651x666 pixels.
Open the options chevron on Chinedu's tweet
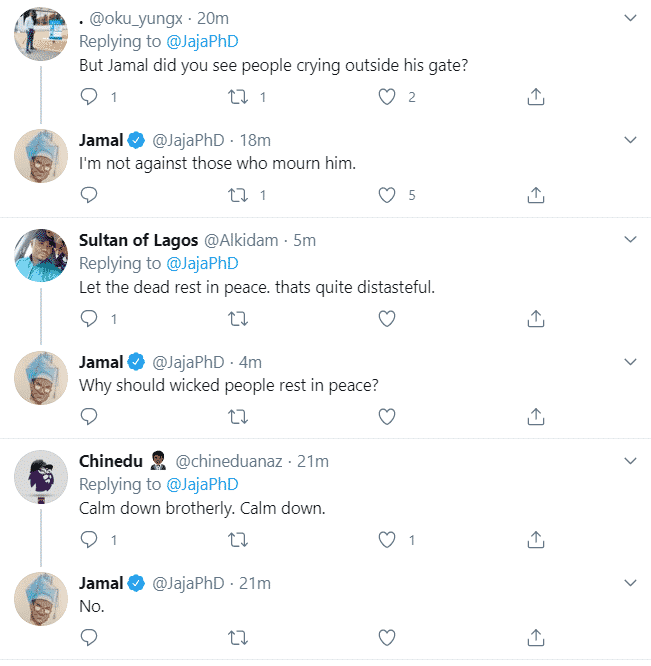point(630,461)
